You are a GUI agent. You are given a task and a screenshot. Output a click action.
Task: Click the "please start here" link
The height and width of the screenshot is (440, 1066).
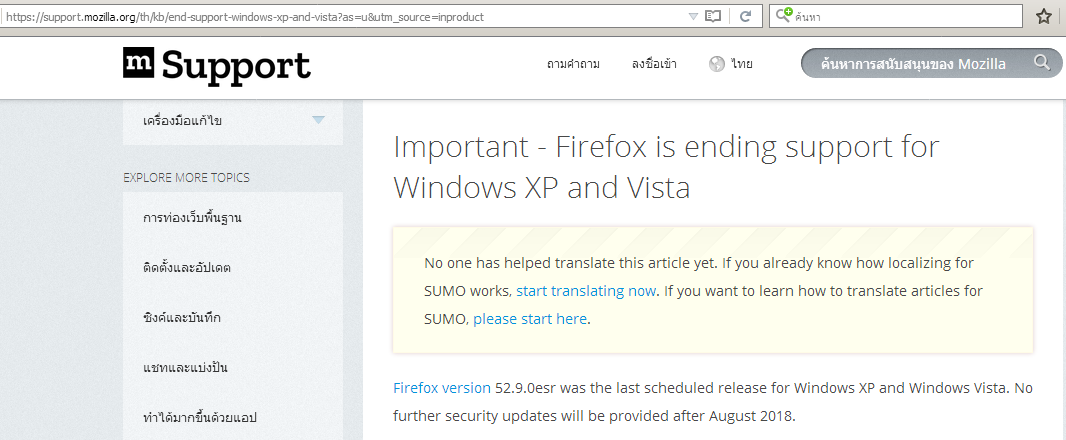pos(530,319)
